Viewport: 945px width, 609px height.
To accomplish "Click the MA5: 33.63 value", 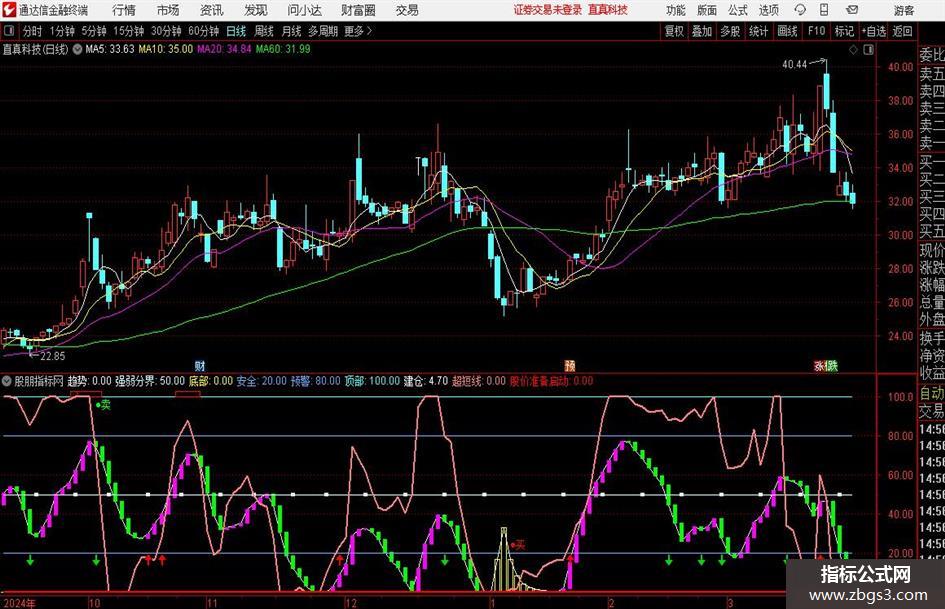I will pyautogui.click(x=110, y=49).
